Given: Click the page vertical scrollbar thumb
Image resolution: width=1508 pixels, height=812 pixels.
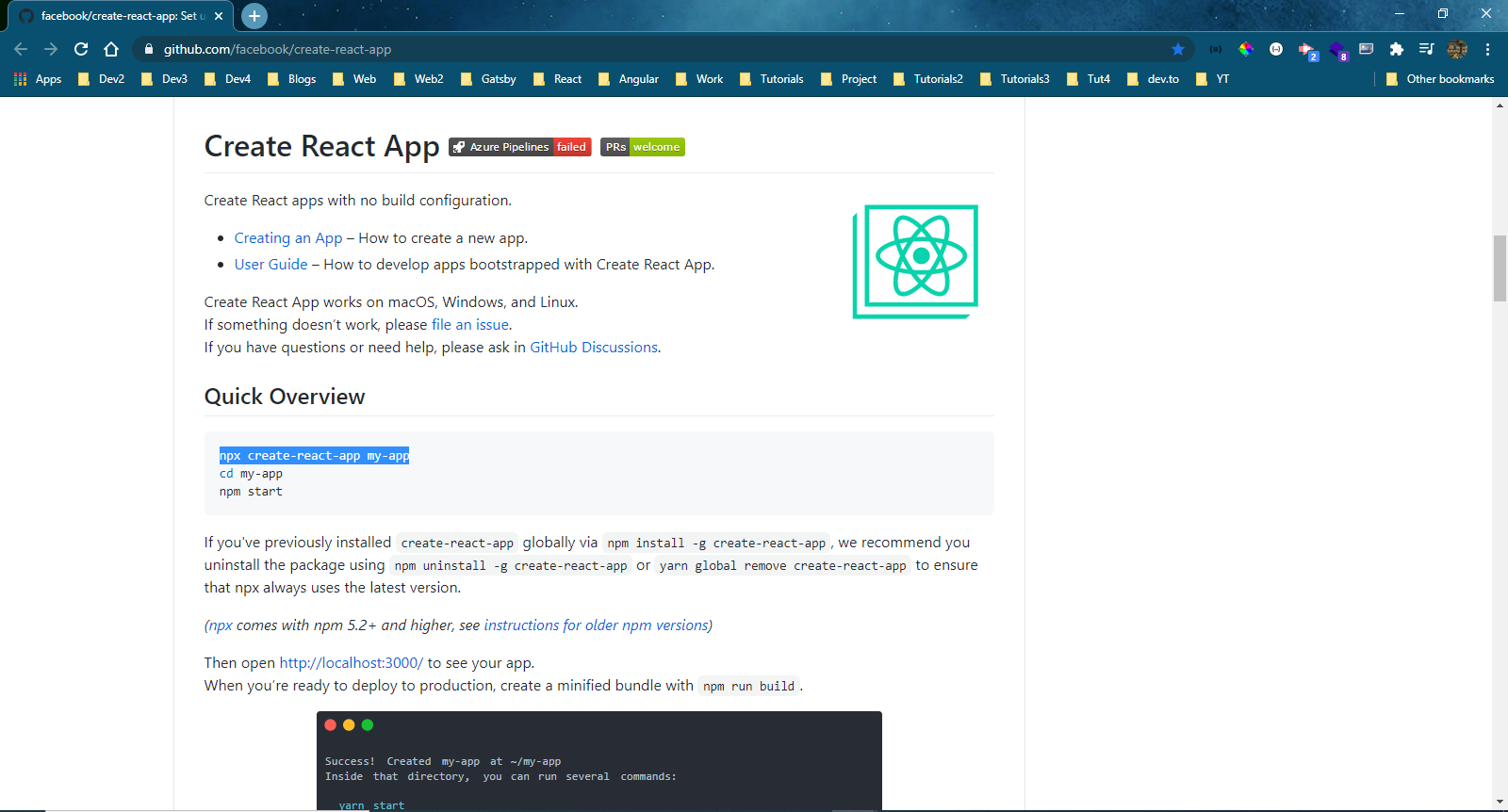Looking at the screenshot, I should (1500, 268).
